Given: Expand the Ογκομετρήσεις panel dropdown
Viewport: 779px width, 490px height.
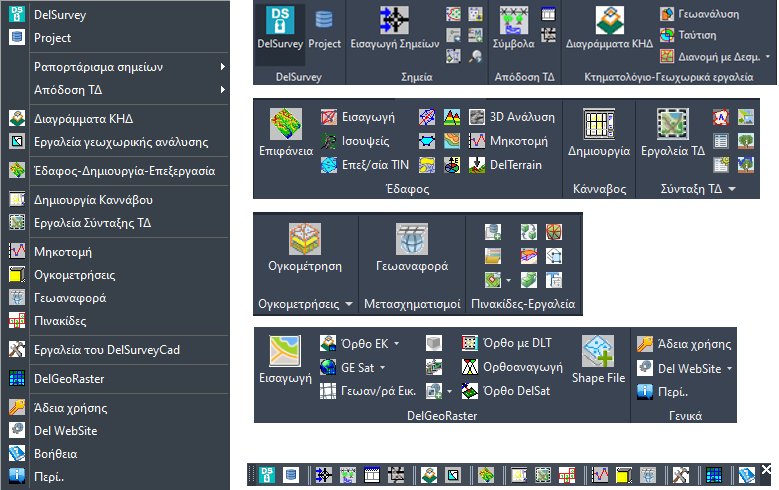Looking at the screenshot, I should point(349,304).
